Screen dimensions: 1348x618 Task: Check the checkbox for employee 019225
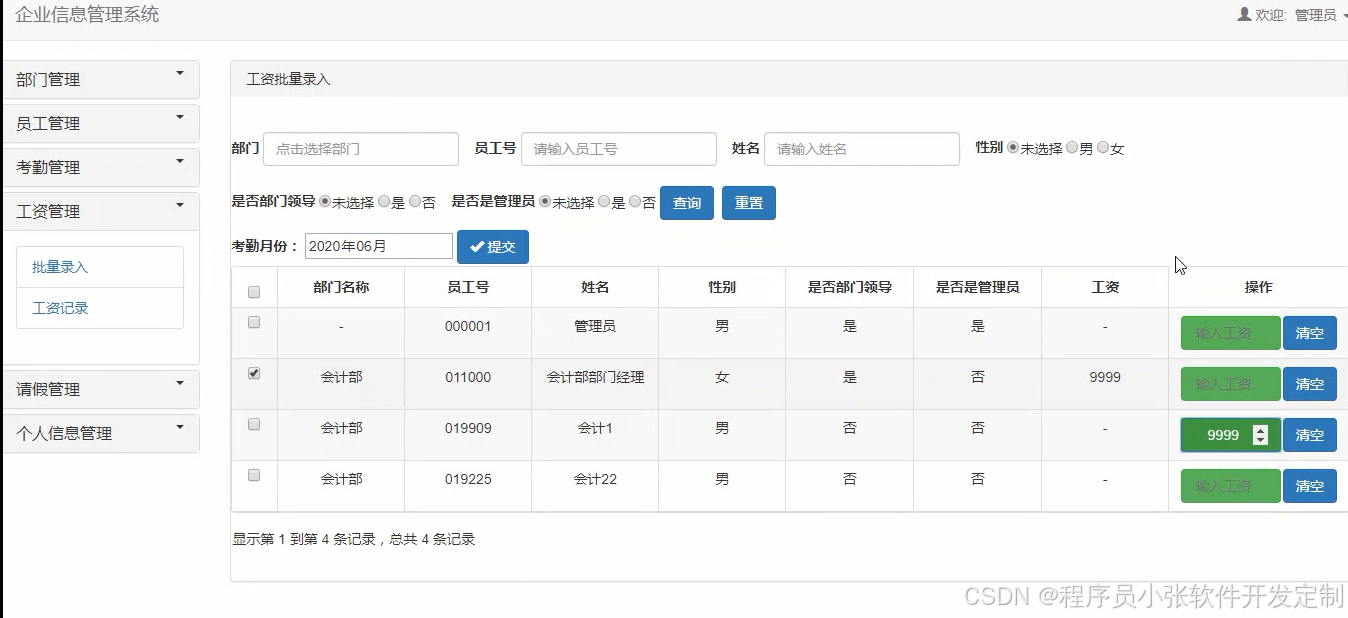coord(253,474)
